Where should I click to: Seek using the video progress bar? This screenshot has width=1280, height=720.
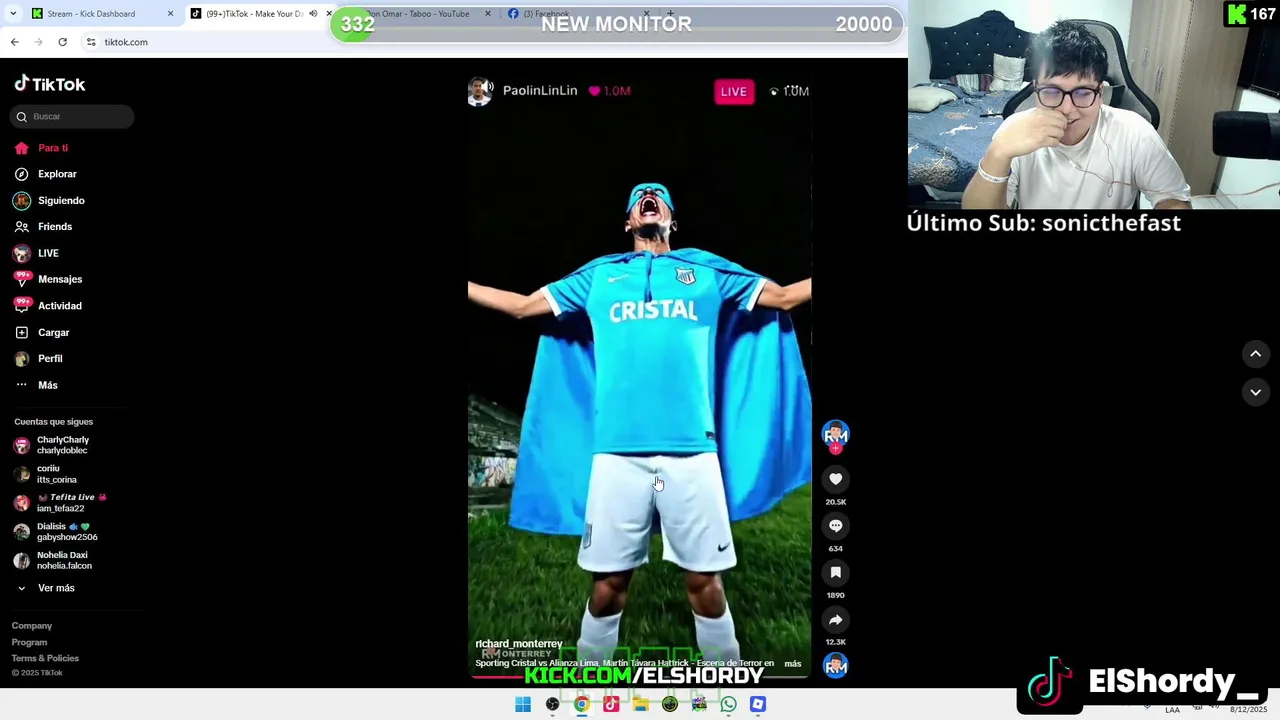click(x=639, y=677)
